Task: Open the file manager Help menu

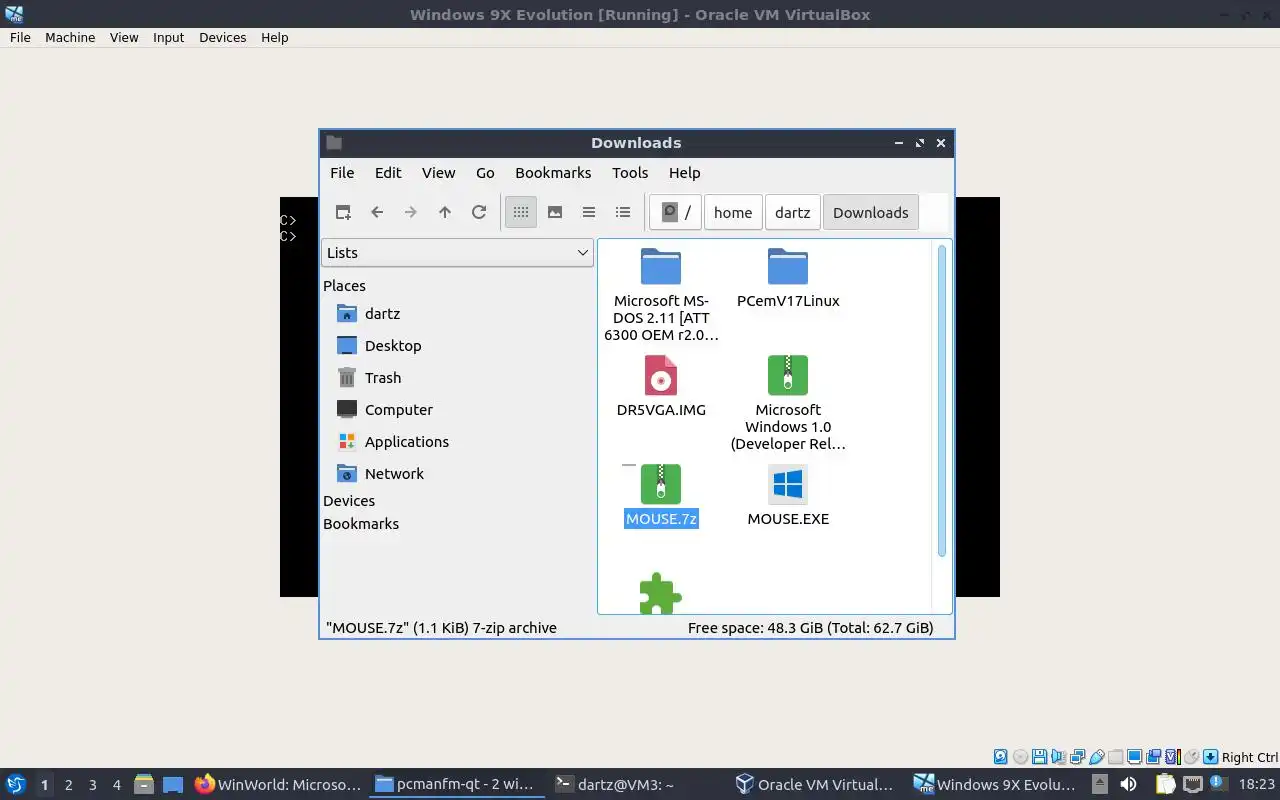Action: tap(684, 173)
